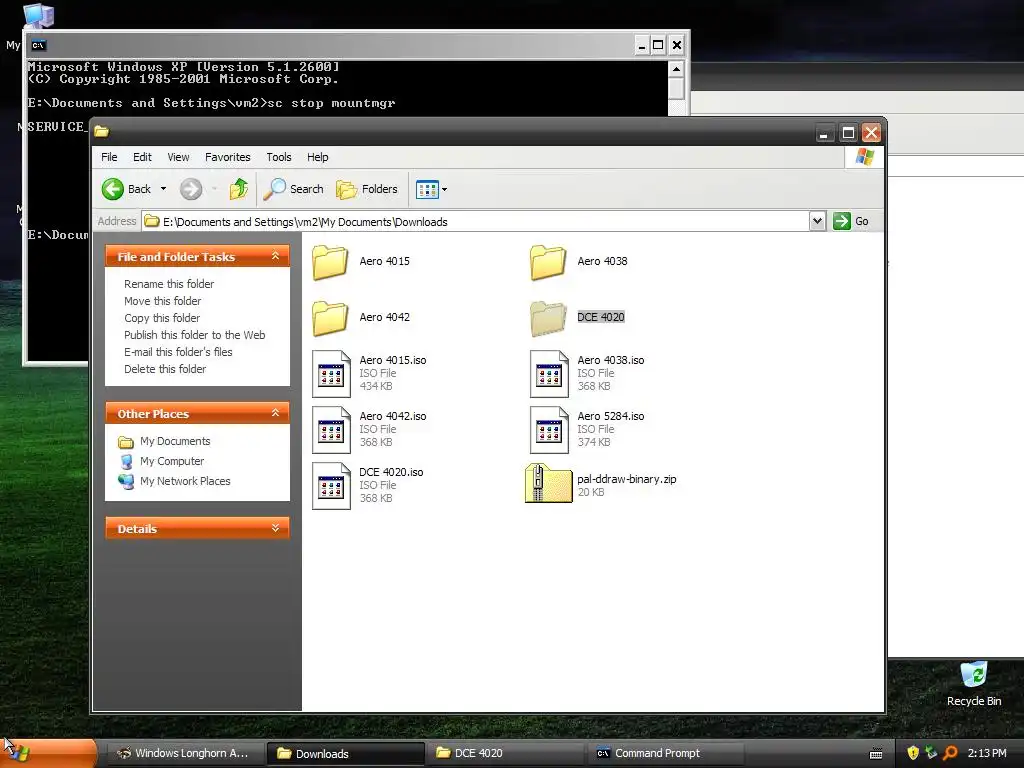Expand the Address bar dropdown list
1024x768 pixels.
(x=817, y=221)
